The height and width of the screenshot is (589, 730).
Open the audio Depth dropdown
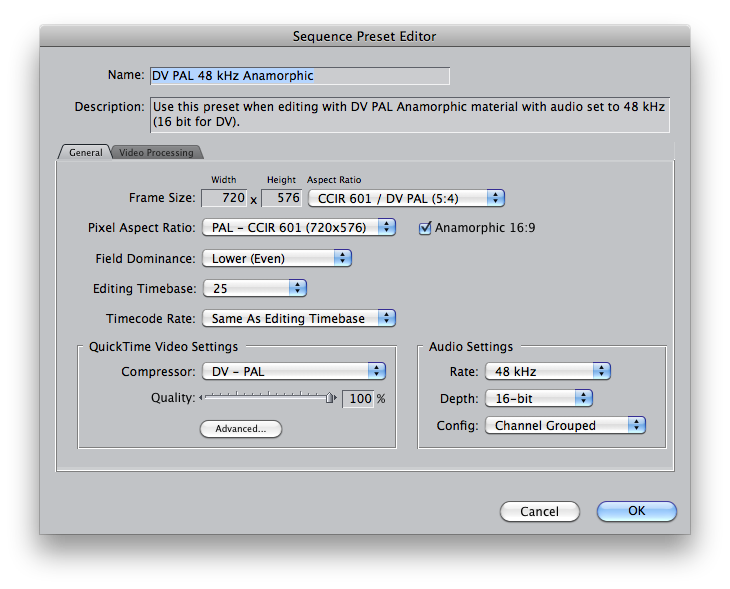tap(539, 399)
